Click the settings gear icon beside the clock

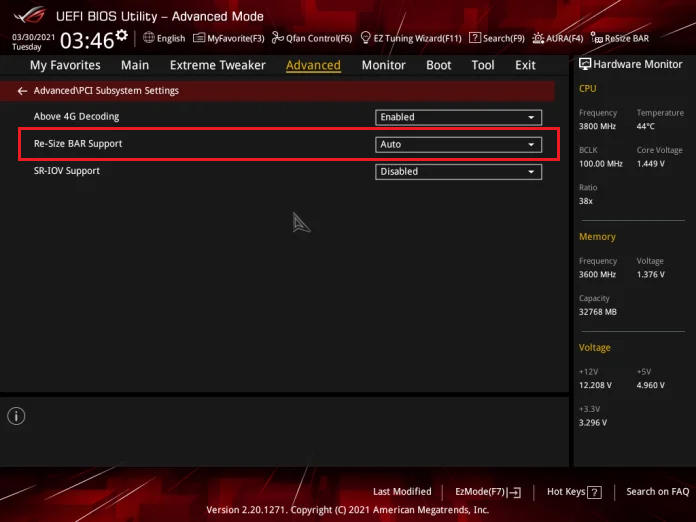click(x=122, y=35)
